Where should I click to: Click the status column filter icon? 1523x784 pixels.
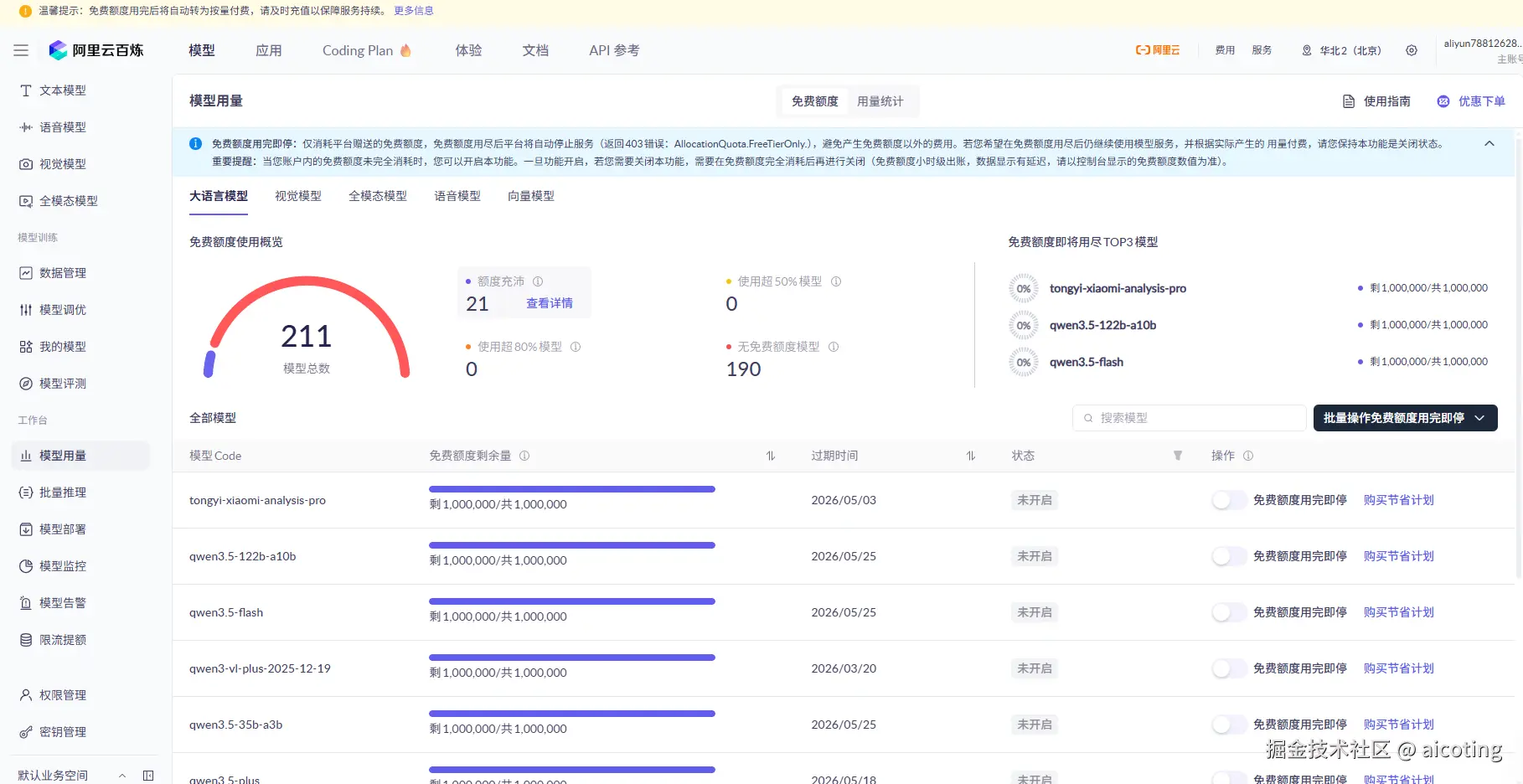[x=1178, y=456]
